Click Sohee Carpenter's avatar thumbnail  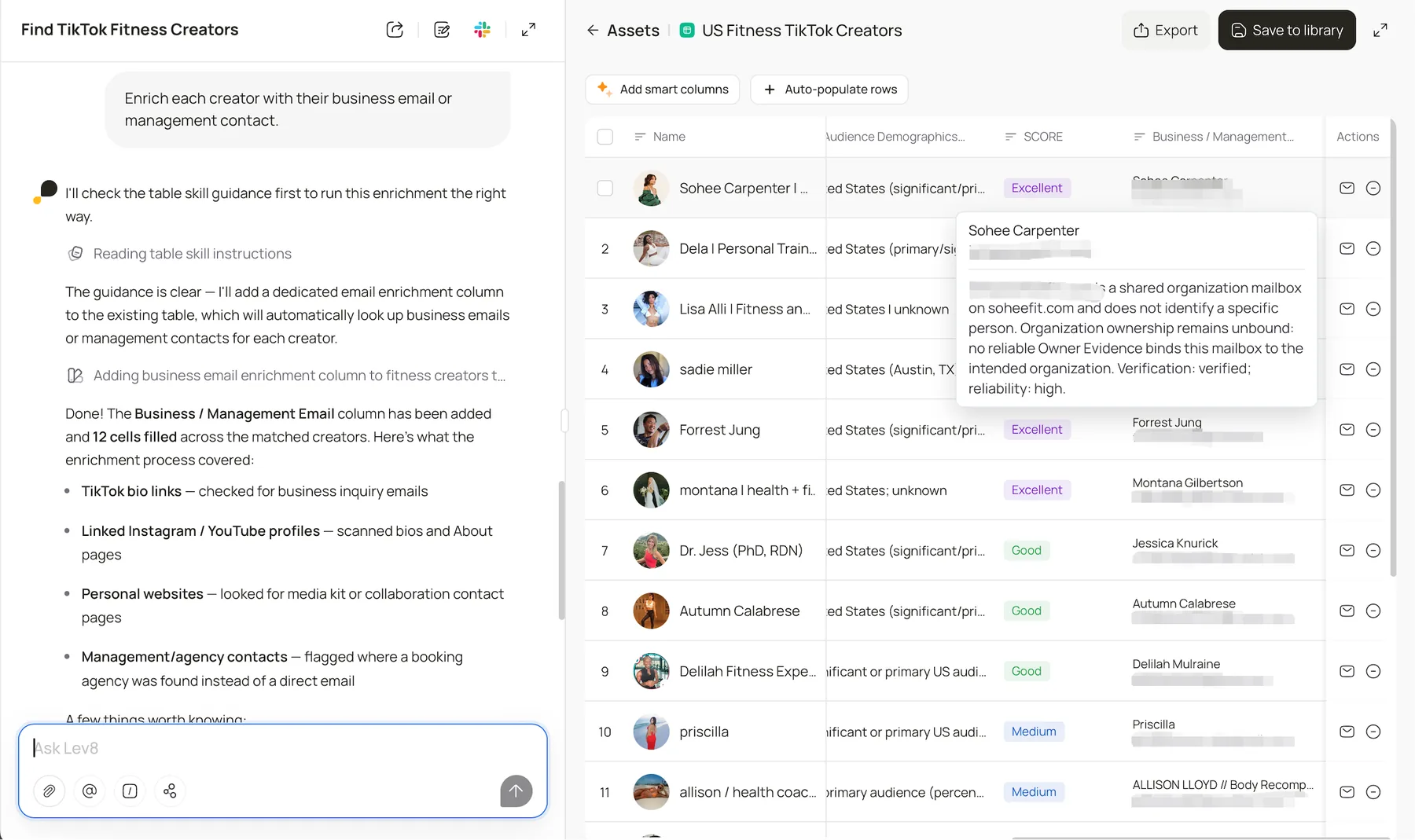tap(651, 188)
